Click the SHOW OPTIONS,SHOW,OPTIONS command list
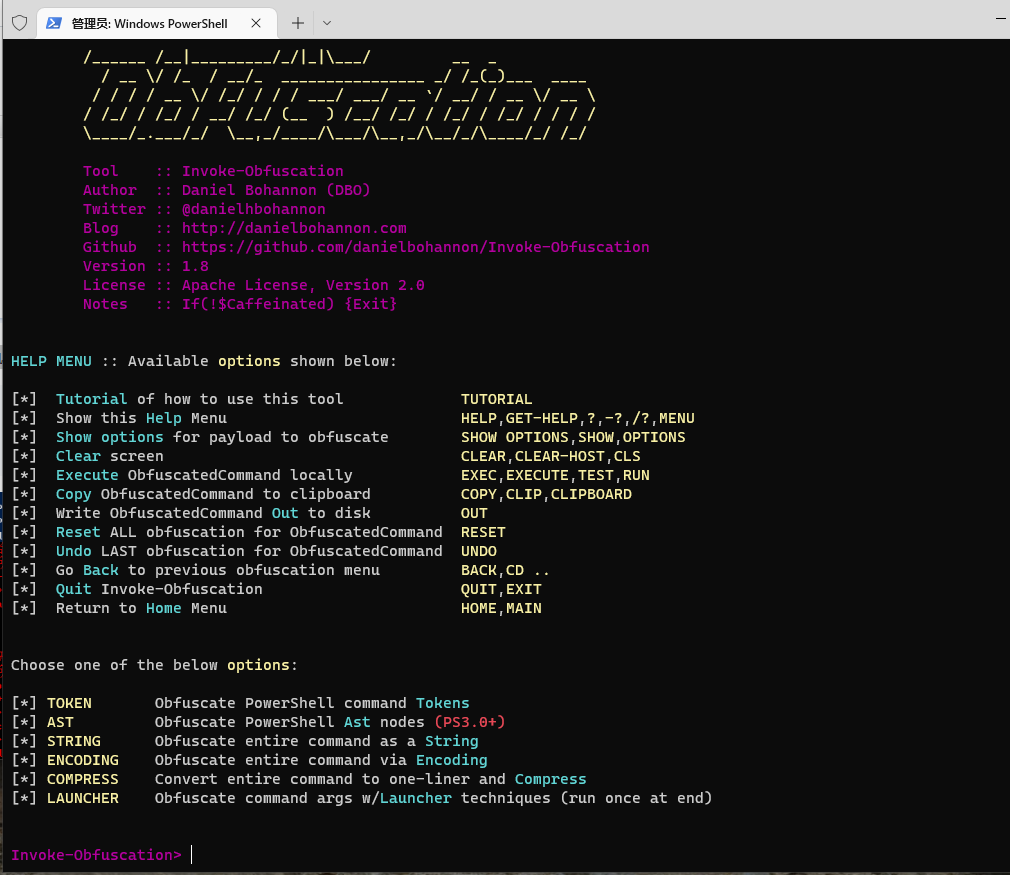Image resolution: width=1010 pixels, height=875 pixels. tap(573, 437)
